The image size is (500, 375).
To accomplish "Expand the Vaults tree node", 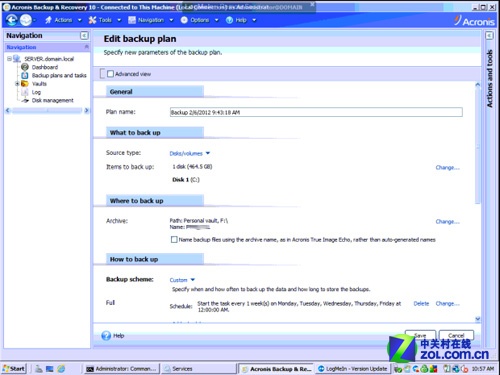I will 17,84.
